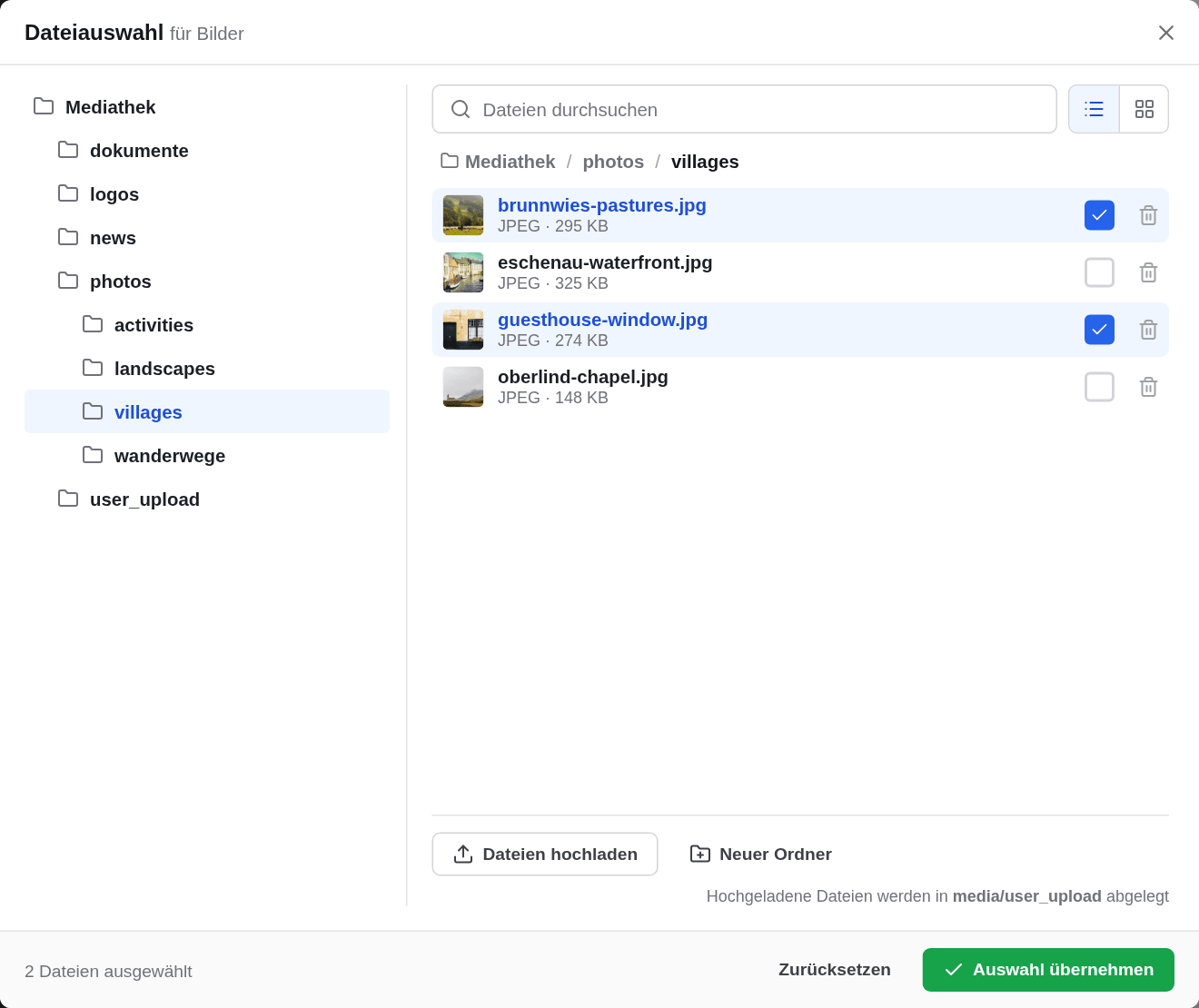Switch to list view layout
This screenshot has width=1199, height=1008.
click(x=1094, y=109)
